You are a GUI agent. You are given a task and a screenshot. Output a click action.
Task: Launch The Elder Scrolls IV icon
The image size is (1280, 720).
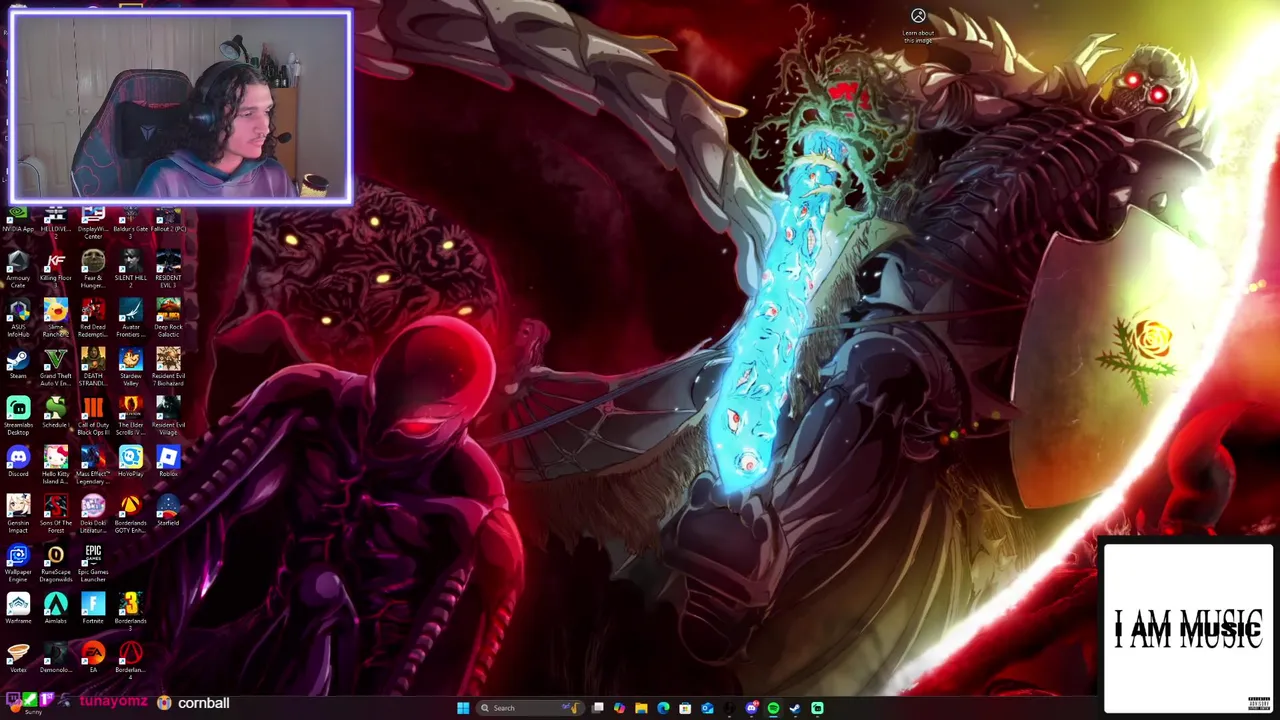tap(130, 416)
